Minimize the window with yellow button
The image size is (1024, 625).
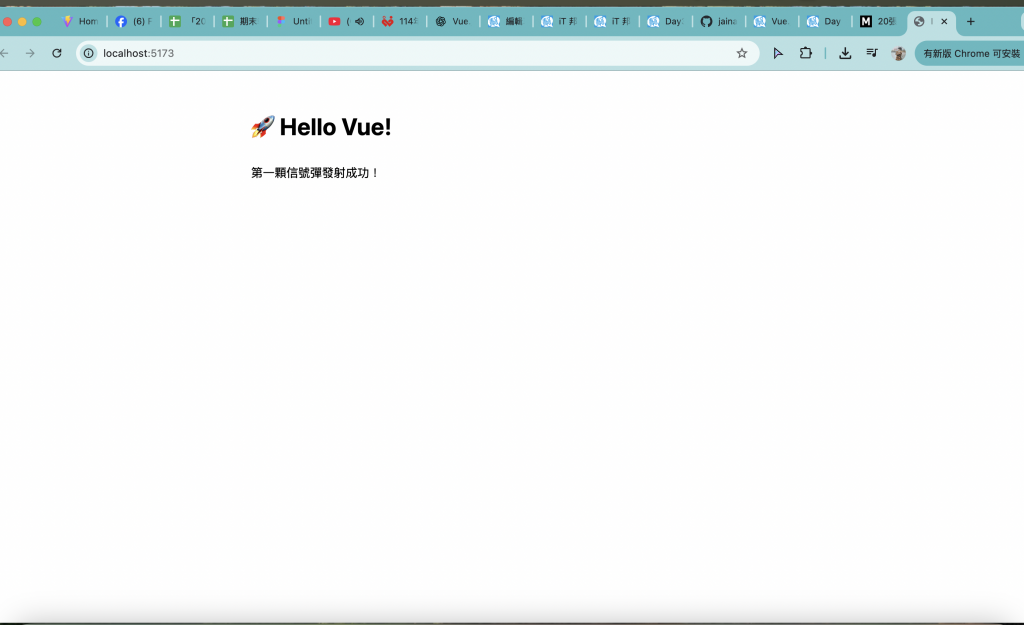[22, 22]
